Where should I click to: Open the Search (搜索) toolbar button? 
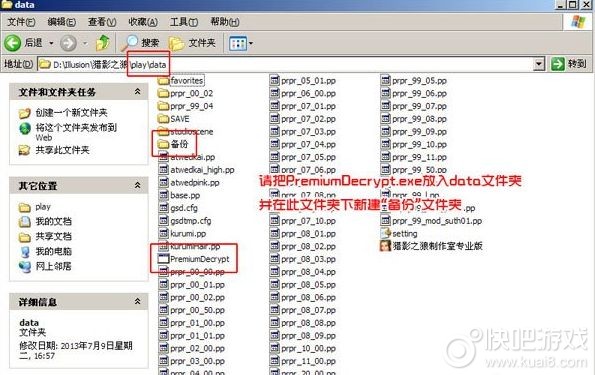140,43
